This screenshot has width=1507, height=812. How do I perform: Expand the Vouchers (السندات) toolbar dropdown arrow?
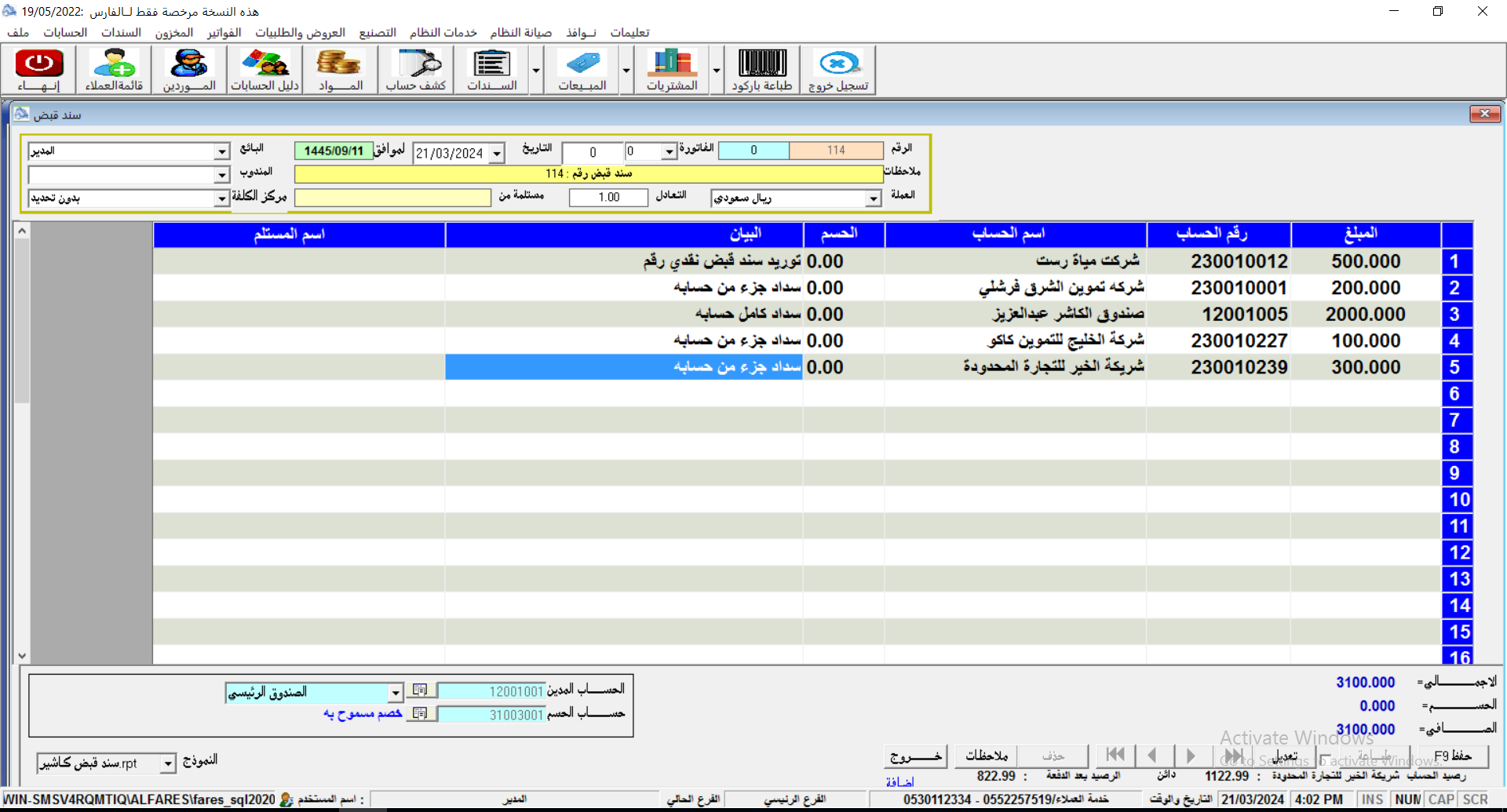(x=536, y=70)
